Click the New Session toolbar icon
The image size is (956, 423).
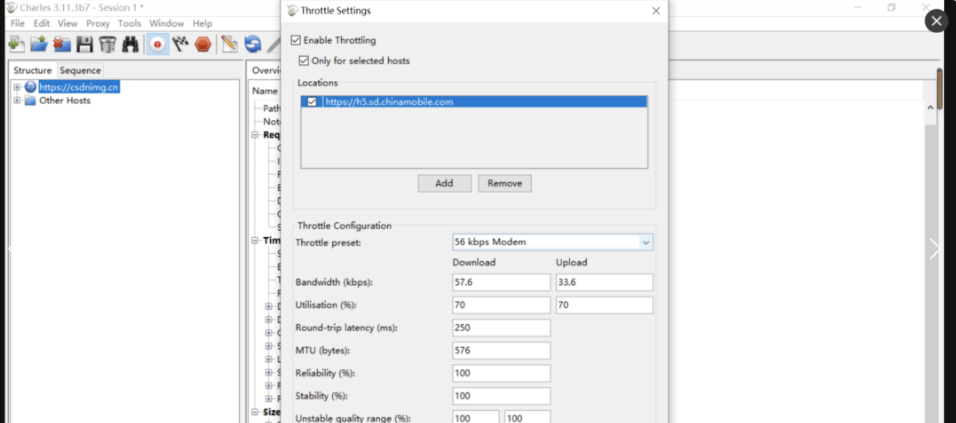16,44
